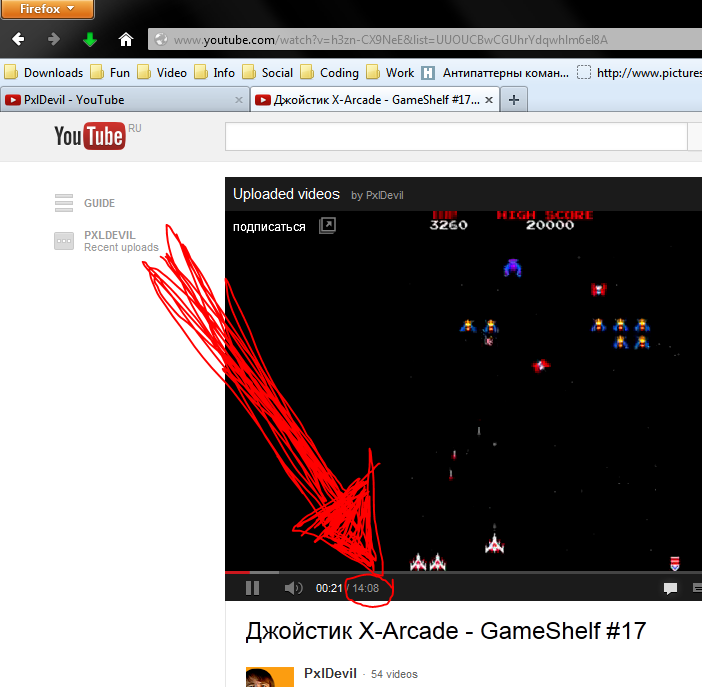Open the Social bookmarks folder
The width and height of the screenshot is (702, 687).
pyautogui.click(x=268, y=73)
